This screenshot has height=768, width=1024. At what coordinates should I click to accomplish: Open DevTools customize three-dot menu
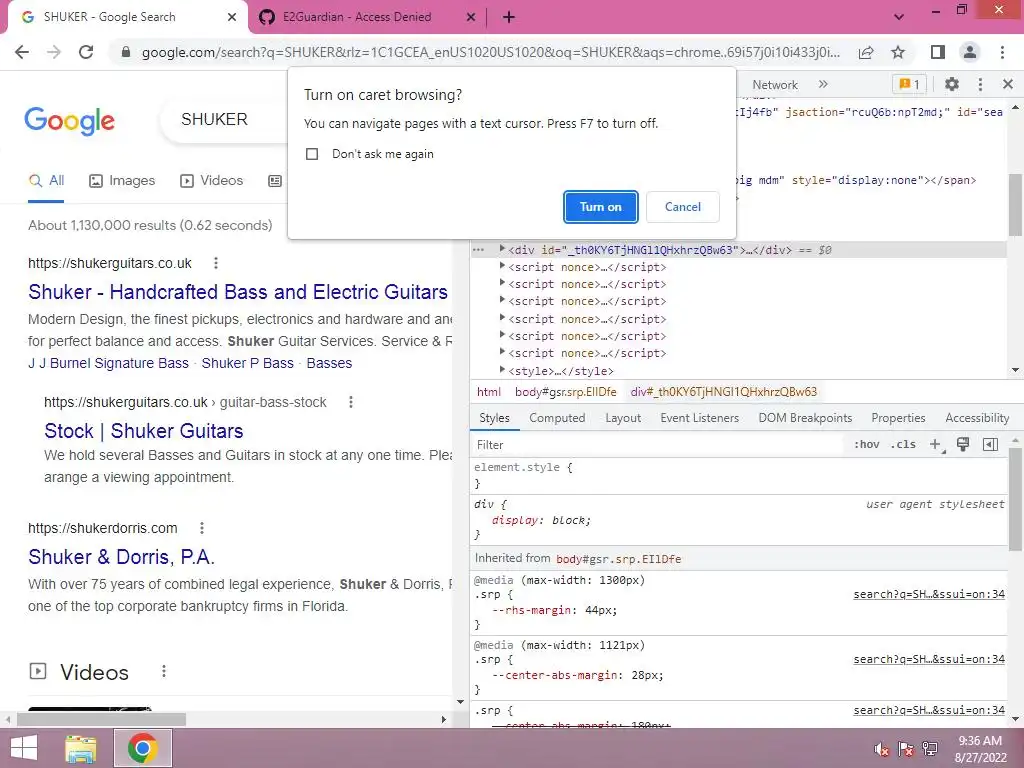(980, 84)
